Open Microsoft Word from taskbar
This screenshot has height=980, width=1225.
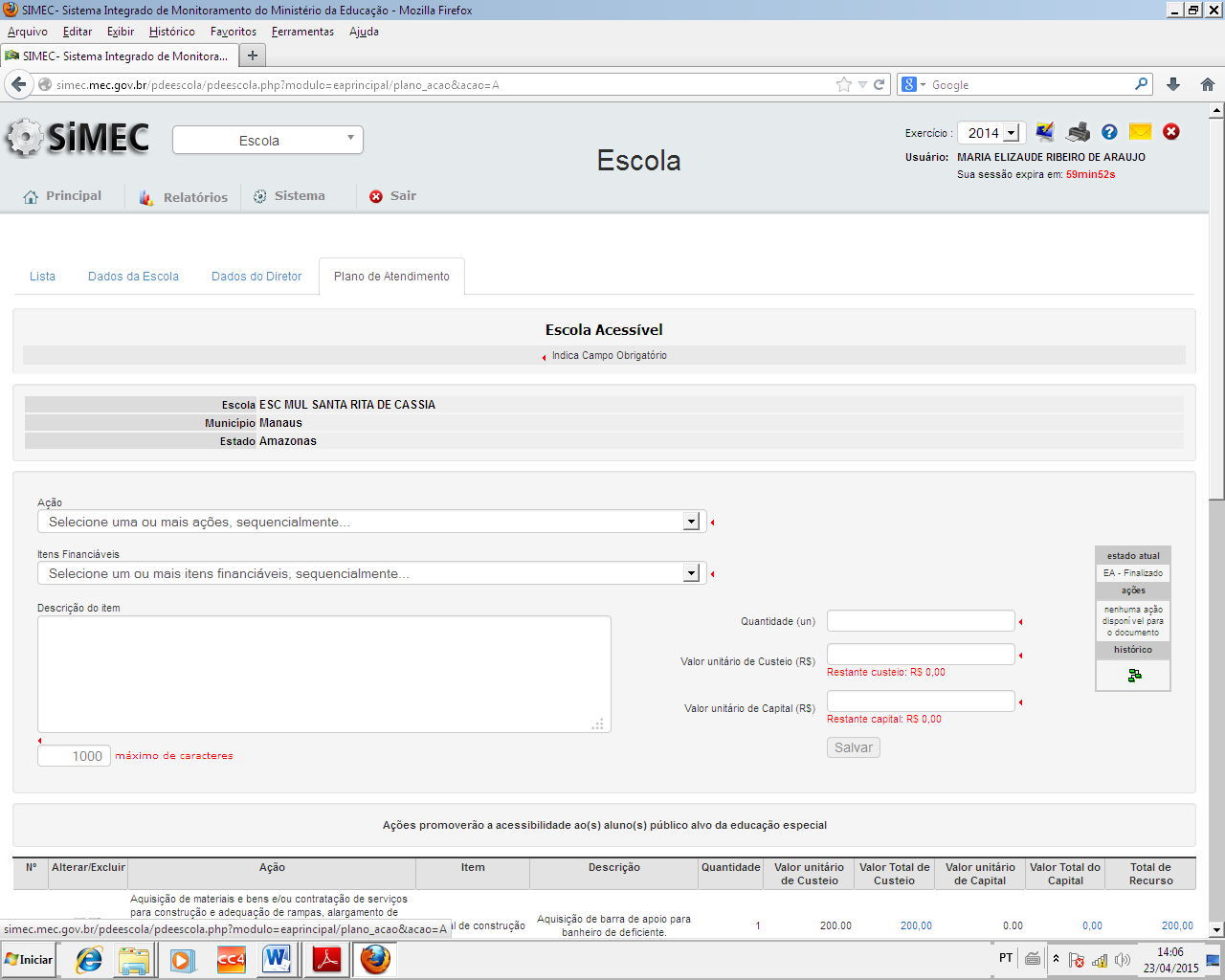point(277,959)
